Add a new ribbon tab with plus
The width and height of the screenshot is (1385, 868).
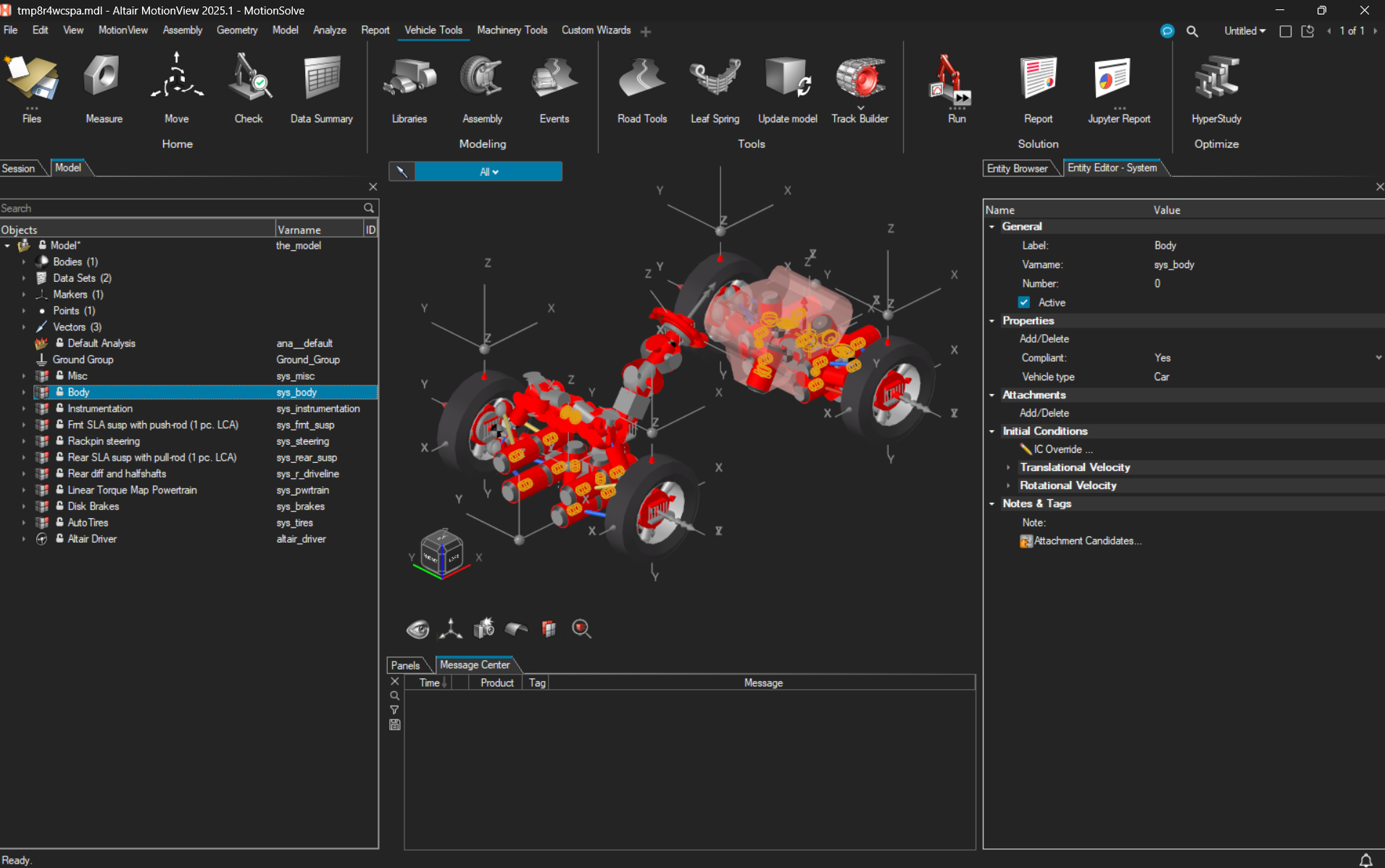tap(646, 31)
